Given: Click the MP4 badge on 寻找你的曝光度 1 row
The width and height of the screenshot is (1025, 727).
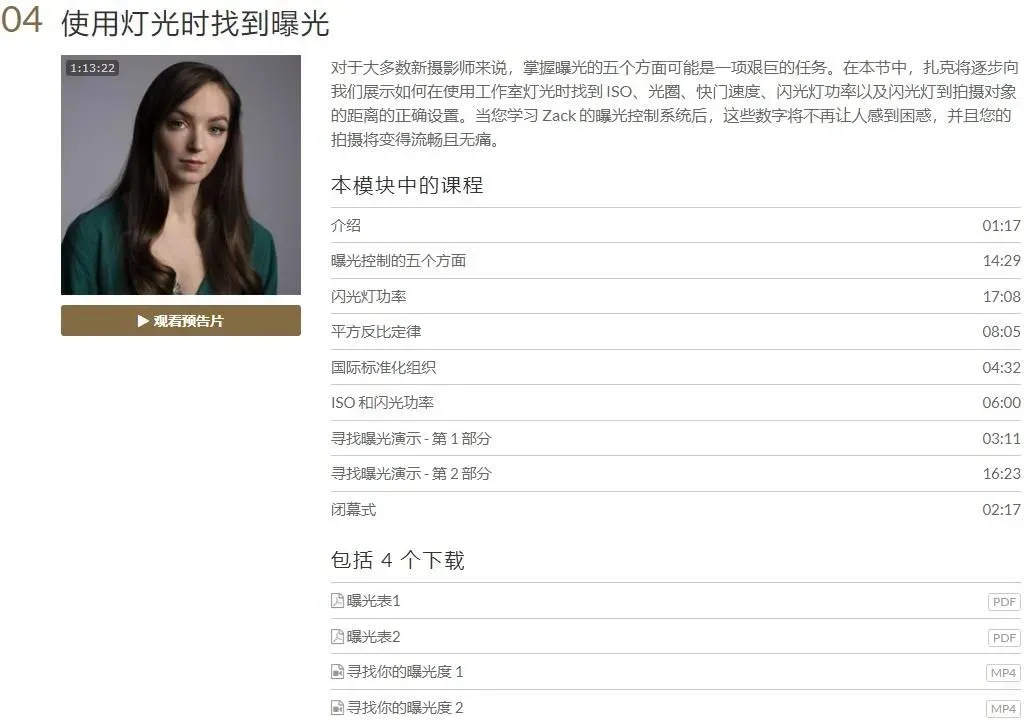Looking at the screenshot, I should tap(1003, 673).
